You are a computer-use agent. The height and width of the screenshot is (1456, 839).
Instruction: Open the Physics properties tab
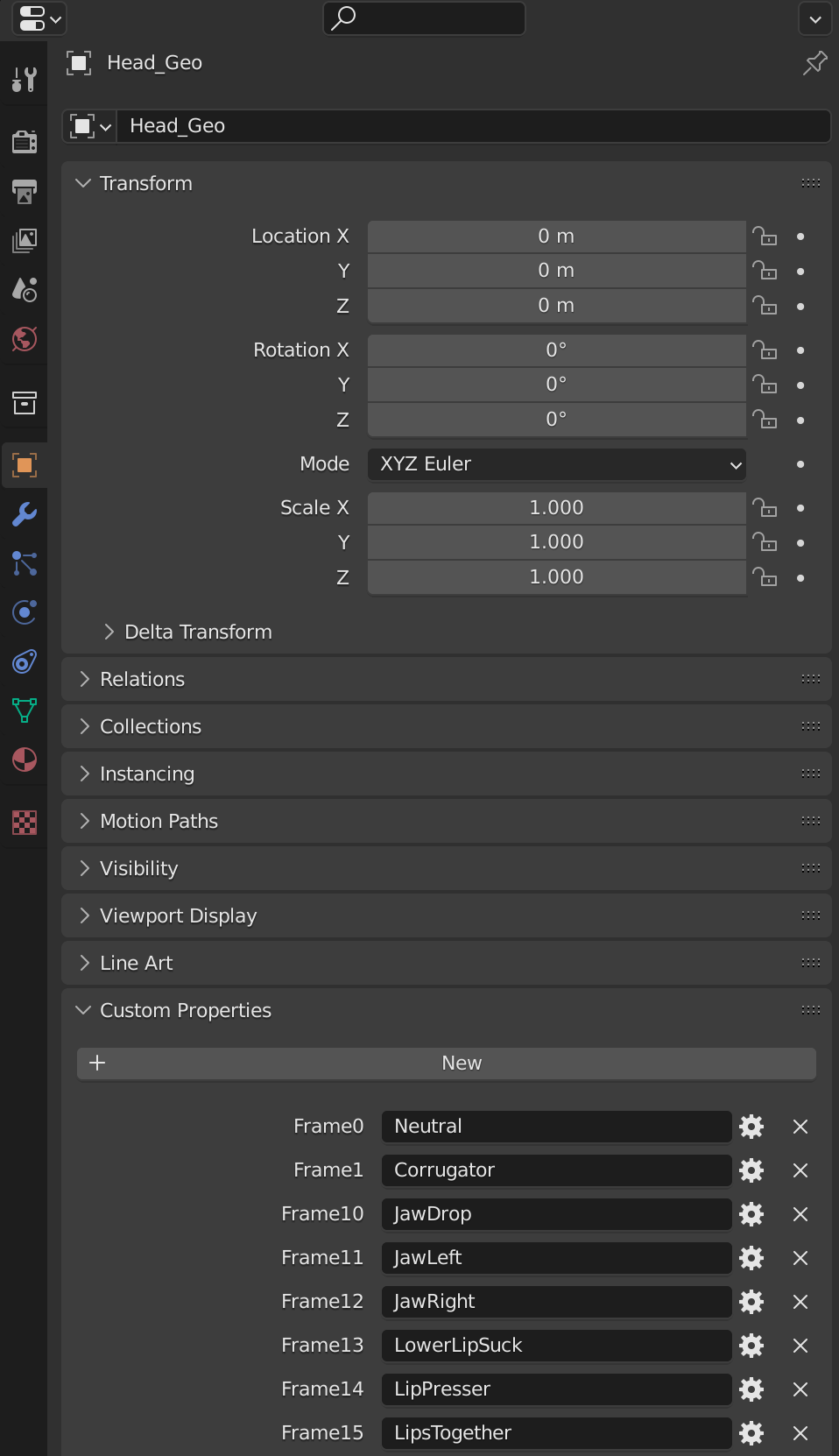[25, 612]
